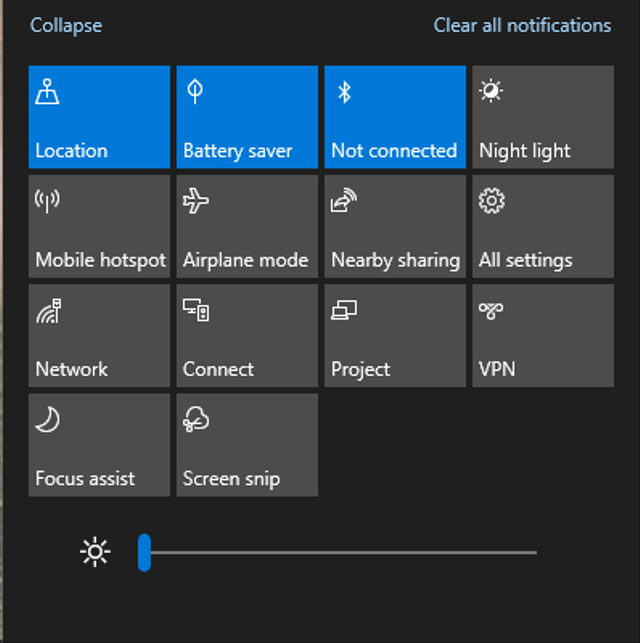Collapse the quick actions panel
Image resolution: width=640 pixels, height=643 pixels.
[x=66, y=25]
